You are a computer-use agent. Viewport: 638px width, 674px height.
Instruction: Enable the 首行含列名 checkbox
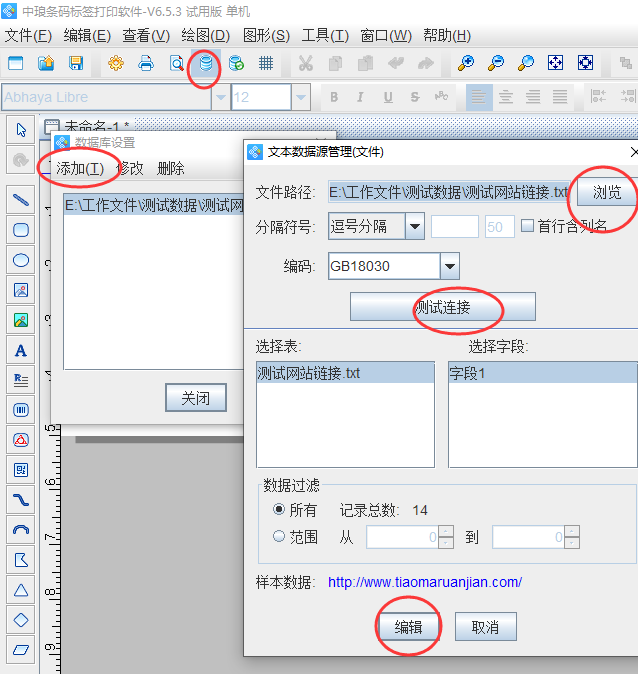pyautogui.click(x=527, y=226)
